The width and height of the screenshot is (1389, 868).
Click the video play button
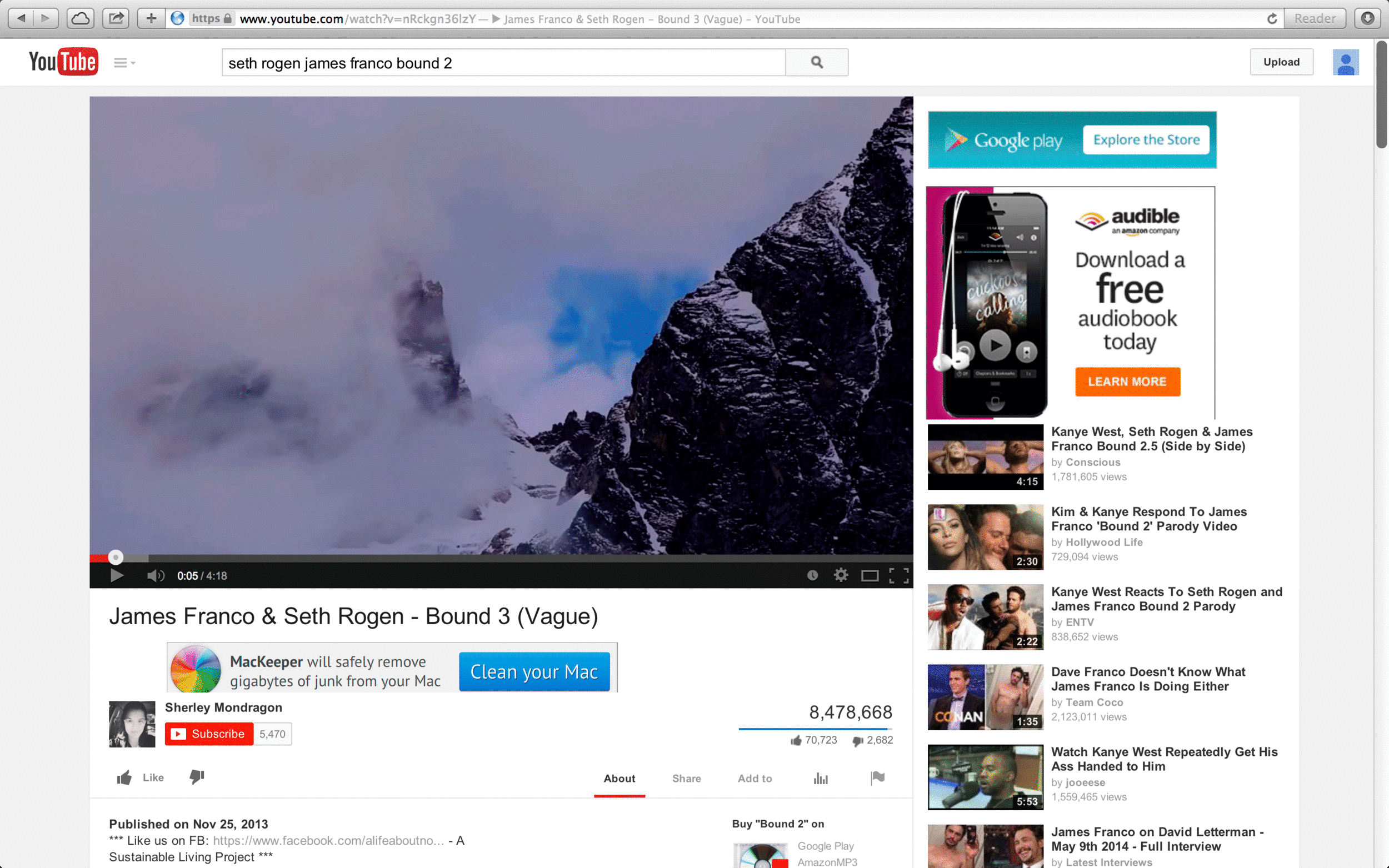click(x=117, y=575)
